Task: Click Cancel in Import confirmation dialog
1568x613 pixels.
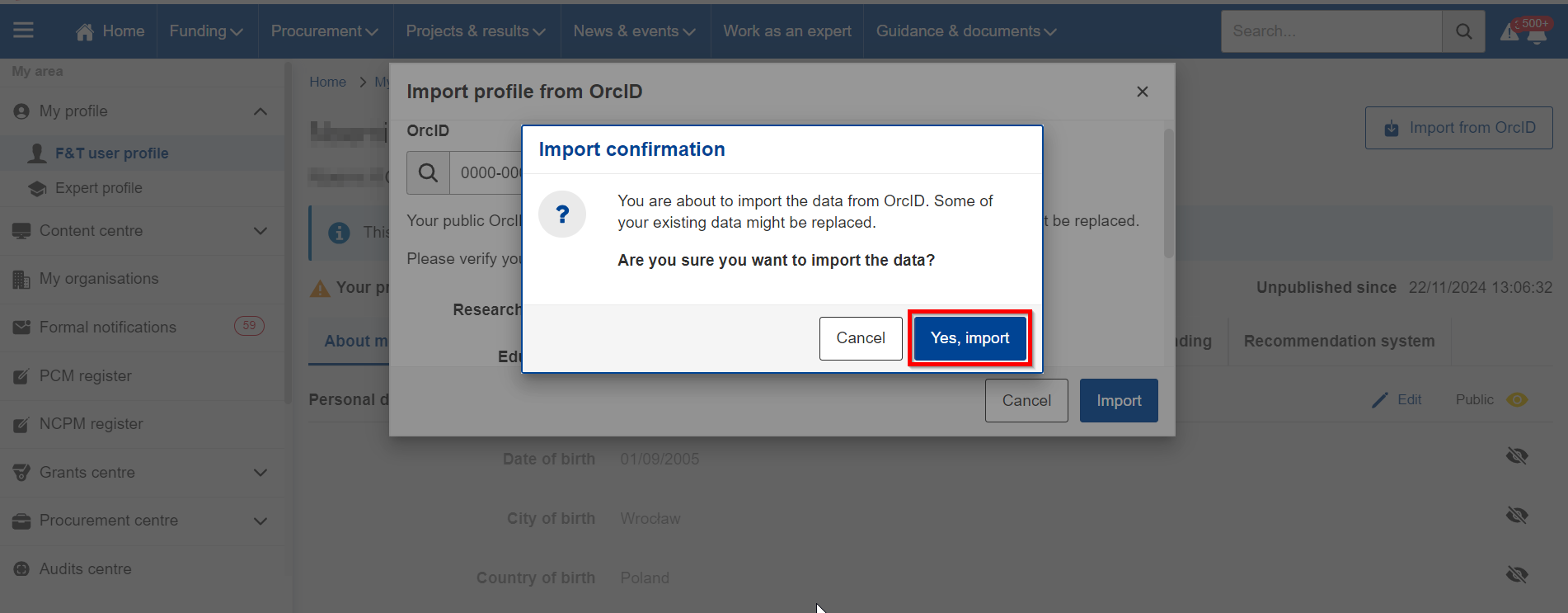Action: [861, 338]
